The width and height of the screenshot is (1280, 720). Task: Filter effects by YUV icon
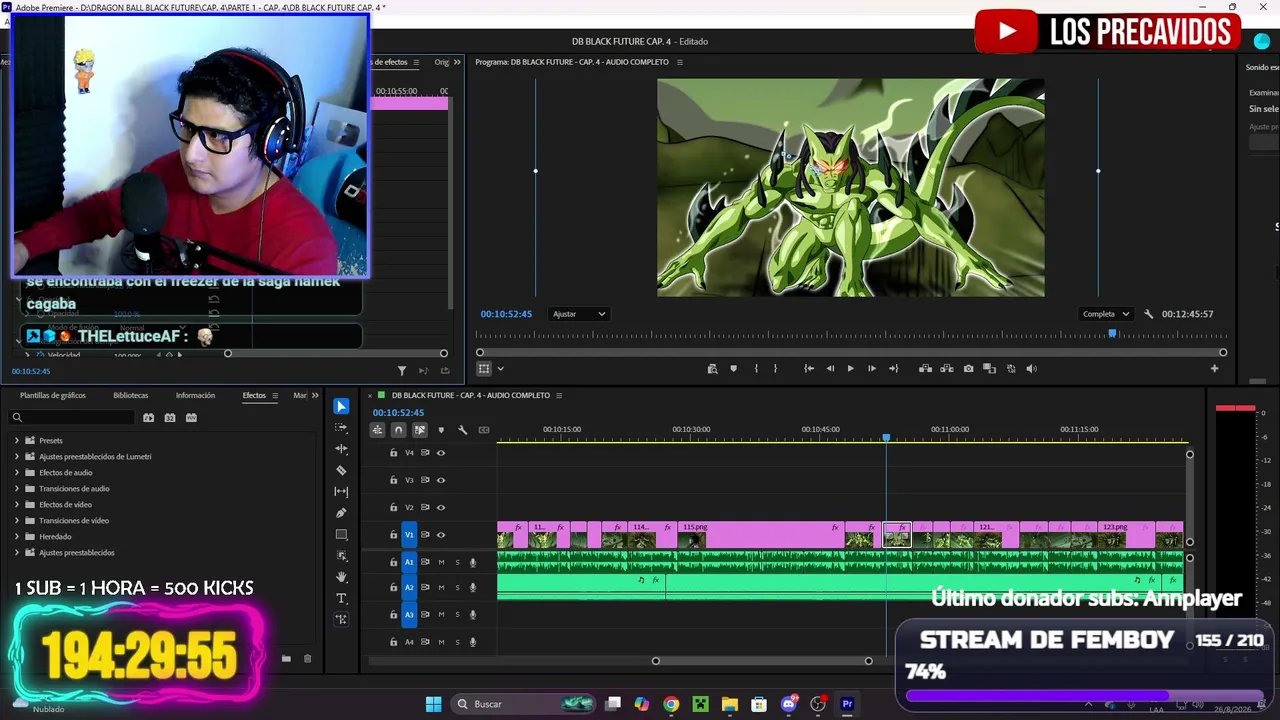coord(191,417)
